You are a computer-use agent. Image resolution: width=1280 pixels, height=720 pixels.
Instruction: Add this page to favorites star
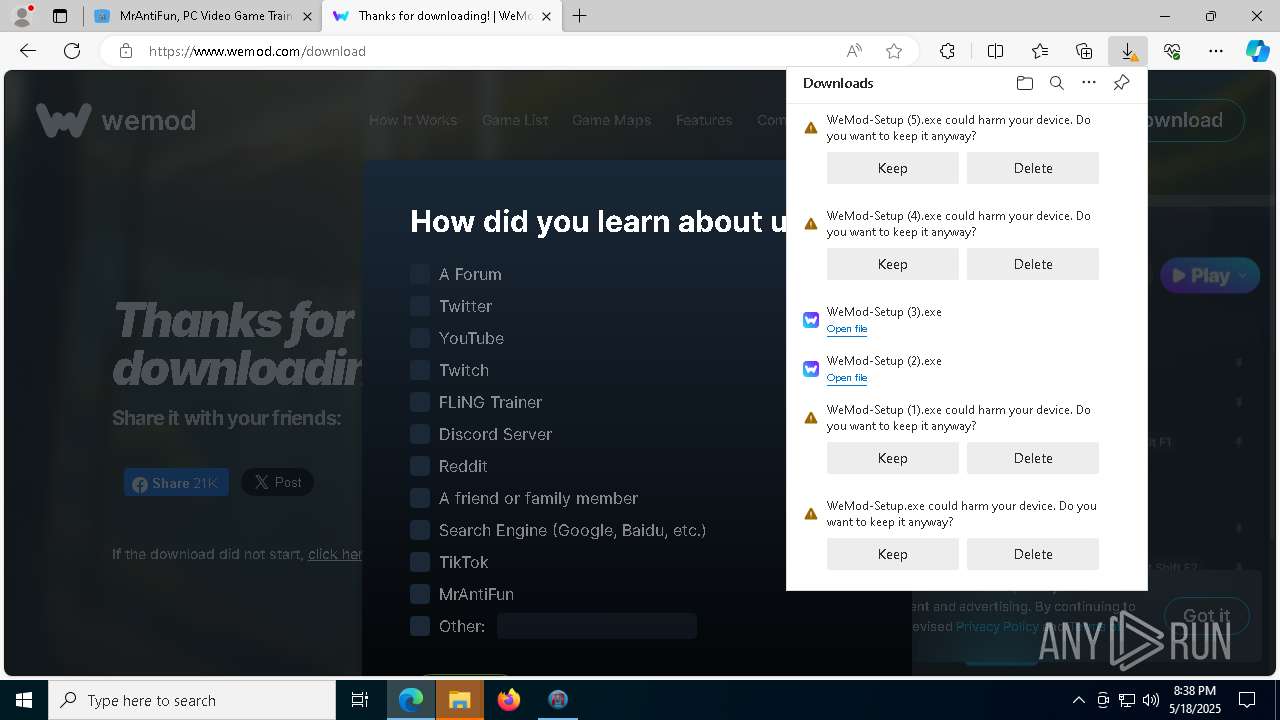click(894, 51)
